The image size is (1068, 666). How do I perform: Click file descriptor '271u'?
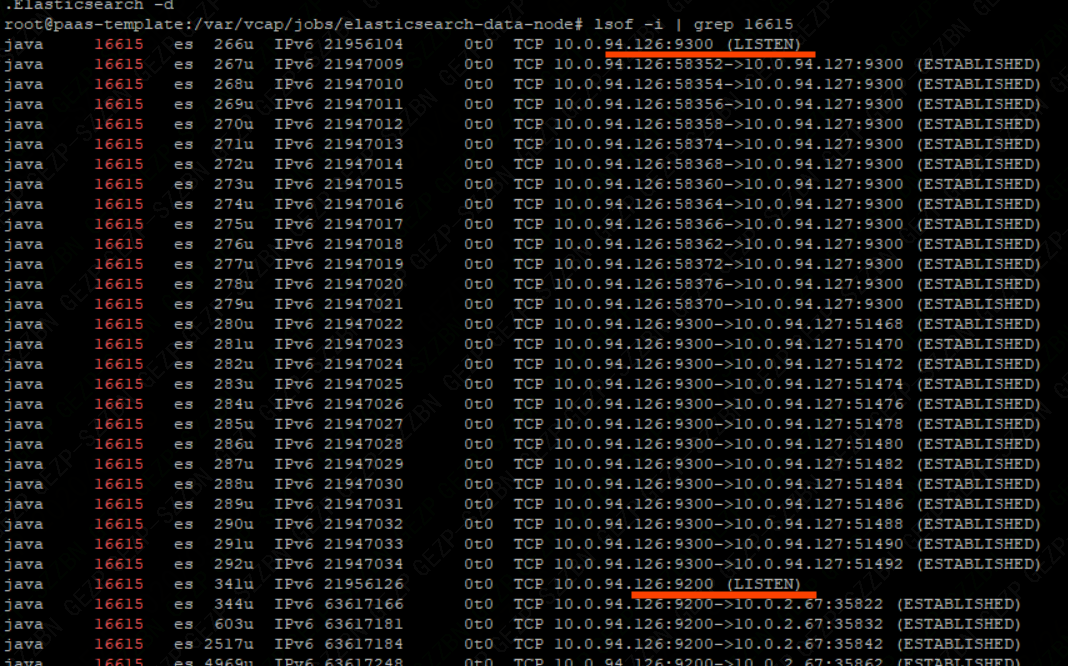click(234, 144)
